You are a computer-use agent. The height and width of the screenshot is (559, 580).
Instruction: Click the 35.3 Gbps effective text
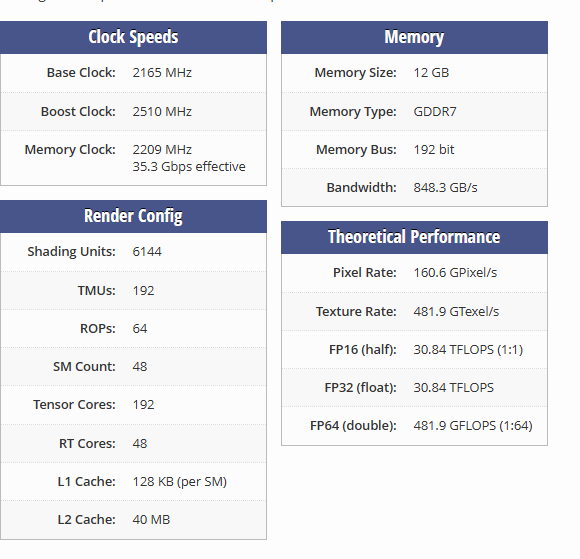pyautogui.click(x=189, y=166)
